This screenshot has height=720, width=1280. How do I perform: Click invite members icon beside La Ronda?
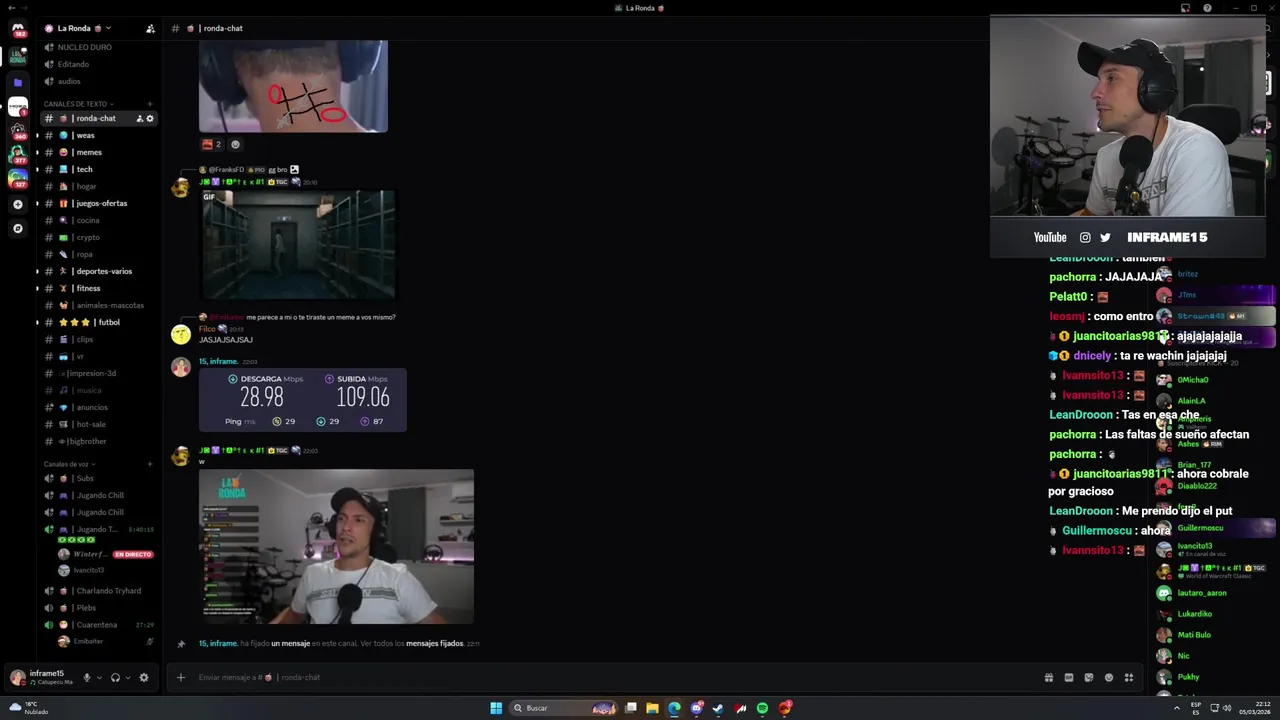click(150, 28)
